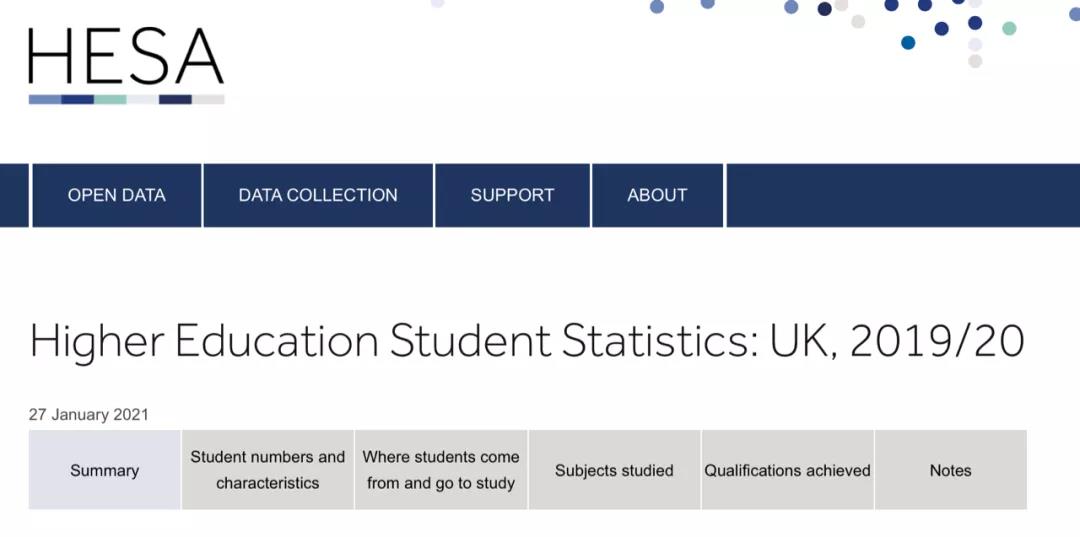1080x537 pixels.
Task: Click the light grey segment ending the logo bar
Action: point(209,100)
